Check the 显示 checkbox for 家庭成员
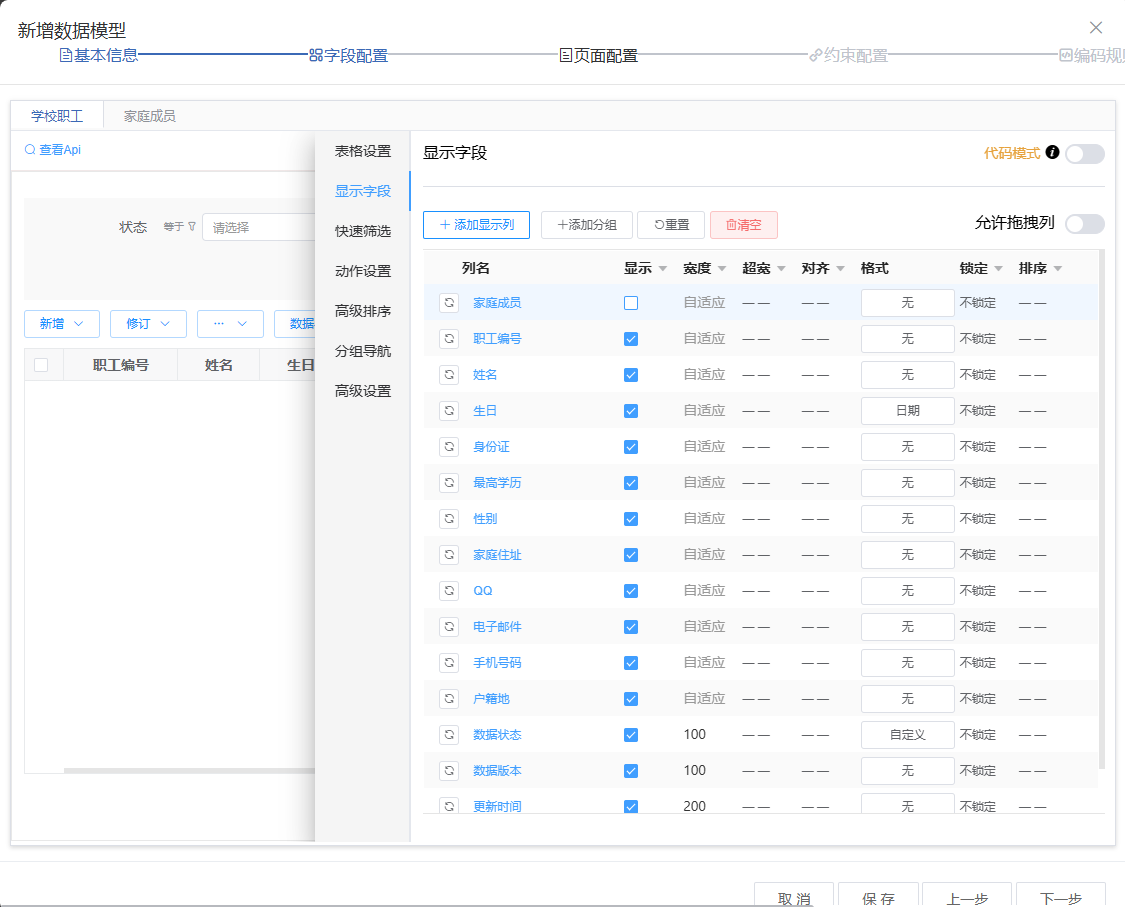Viewport: 1125px width, 907px height. [631, 303]
